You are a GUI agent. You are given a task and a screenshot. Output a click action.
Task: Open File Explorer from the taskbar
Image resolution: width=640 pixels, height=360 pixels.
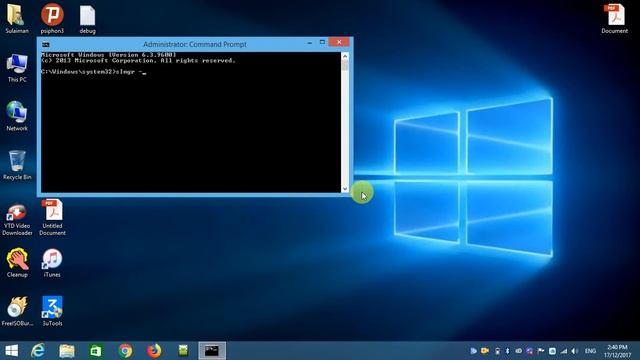pyautogui.click(x=67, y=351)
